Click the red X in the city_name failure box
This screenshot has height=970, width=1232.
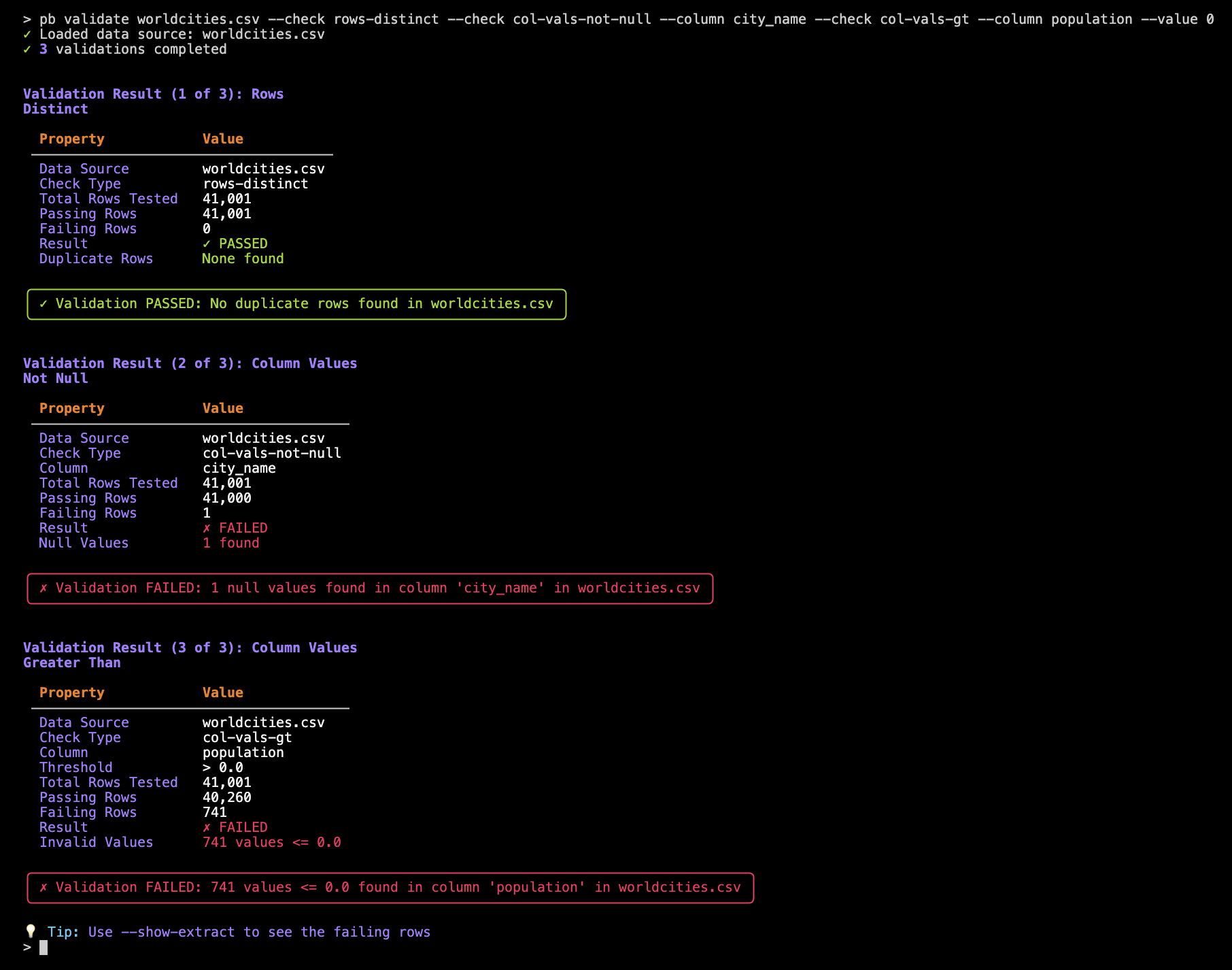pos(44,588)
